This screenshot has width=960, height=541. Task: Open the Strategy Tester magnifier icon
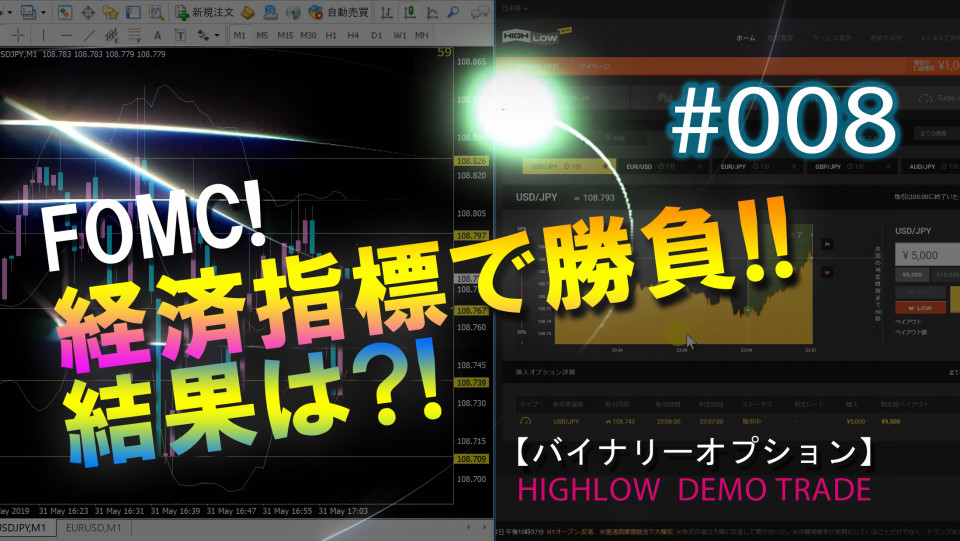156,12
